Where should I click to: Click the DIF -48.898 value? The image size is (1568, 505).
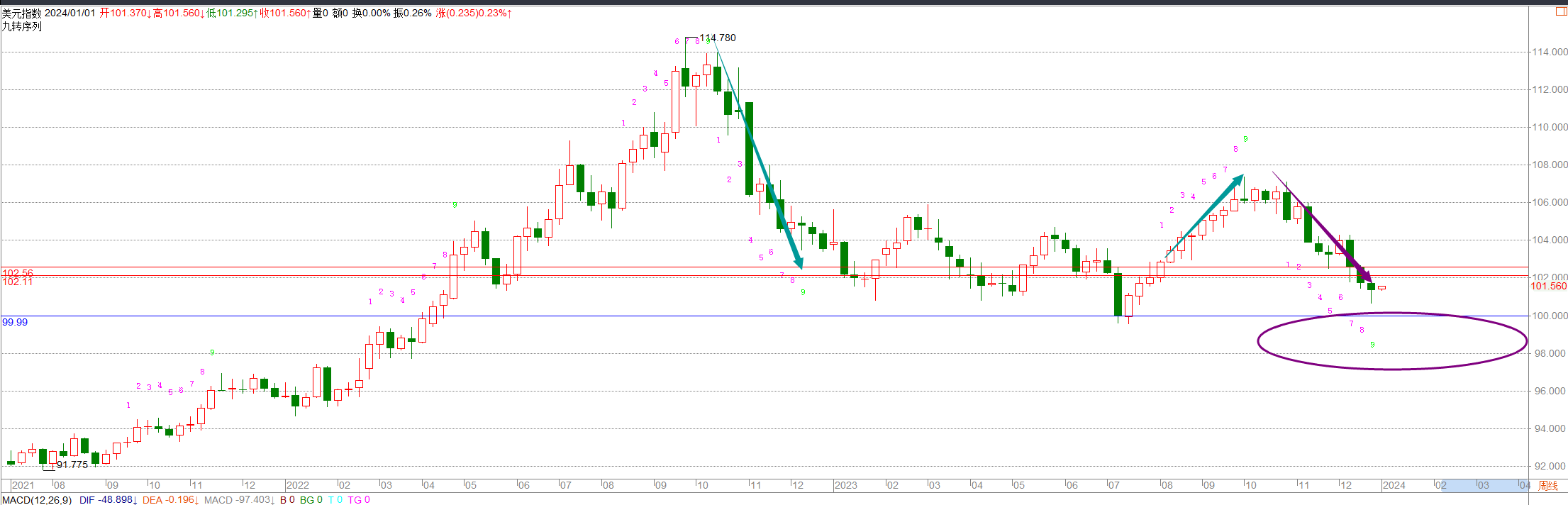[x=108, y=500]
